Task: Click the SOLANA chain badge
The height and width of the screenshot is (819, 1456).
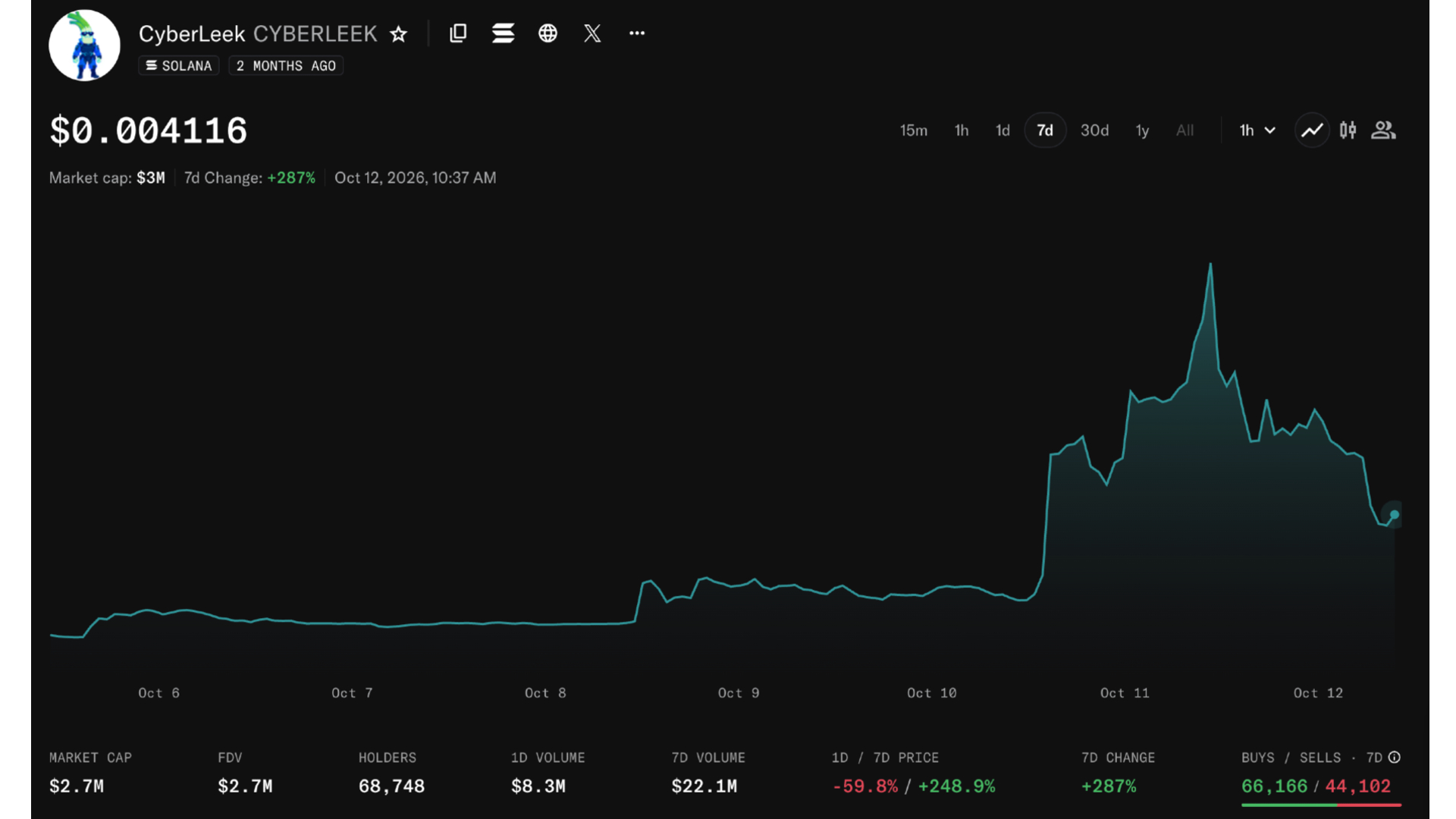Action: pos(179,66)
